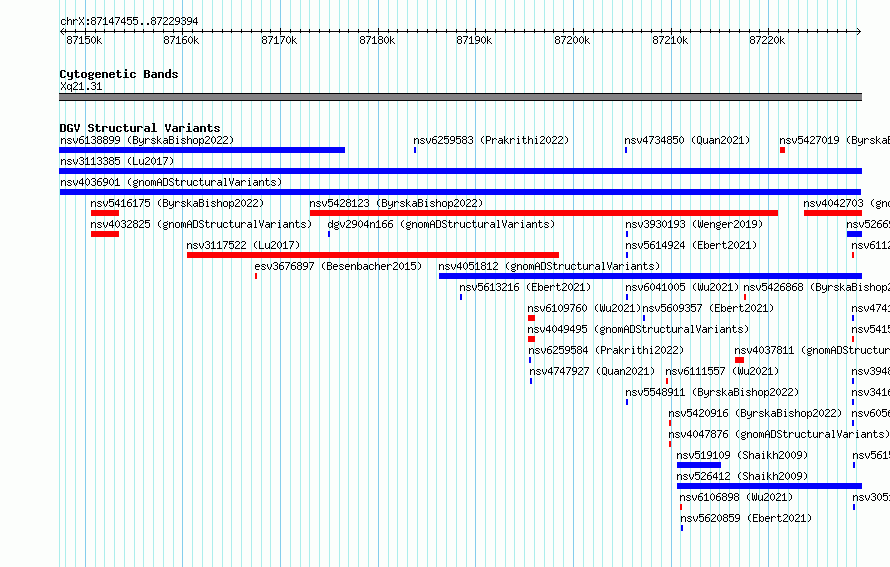The width and height of the screenshot is (890, 567).
Task: Open the dgv2904n166 (gnomADStructuralVariants) label
Action: [x=441, y=224]
